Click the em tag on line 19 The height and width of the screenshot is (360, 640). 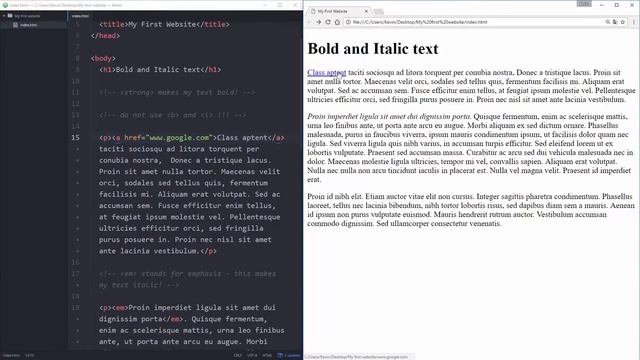click(120, 308)
